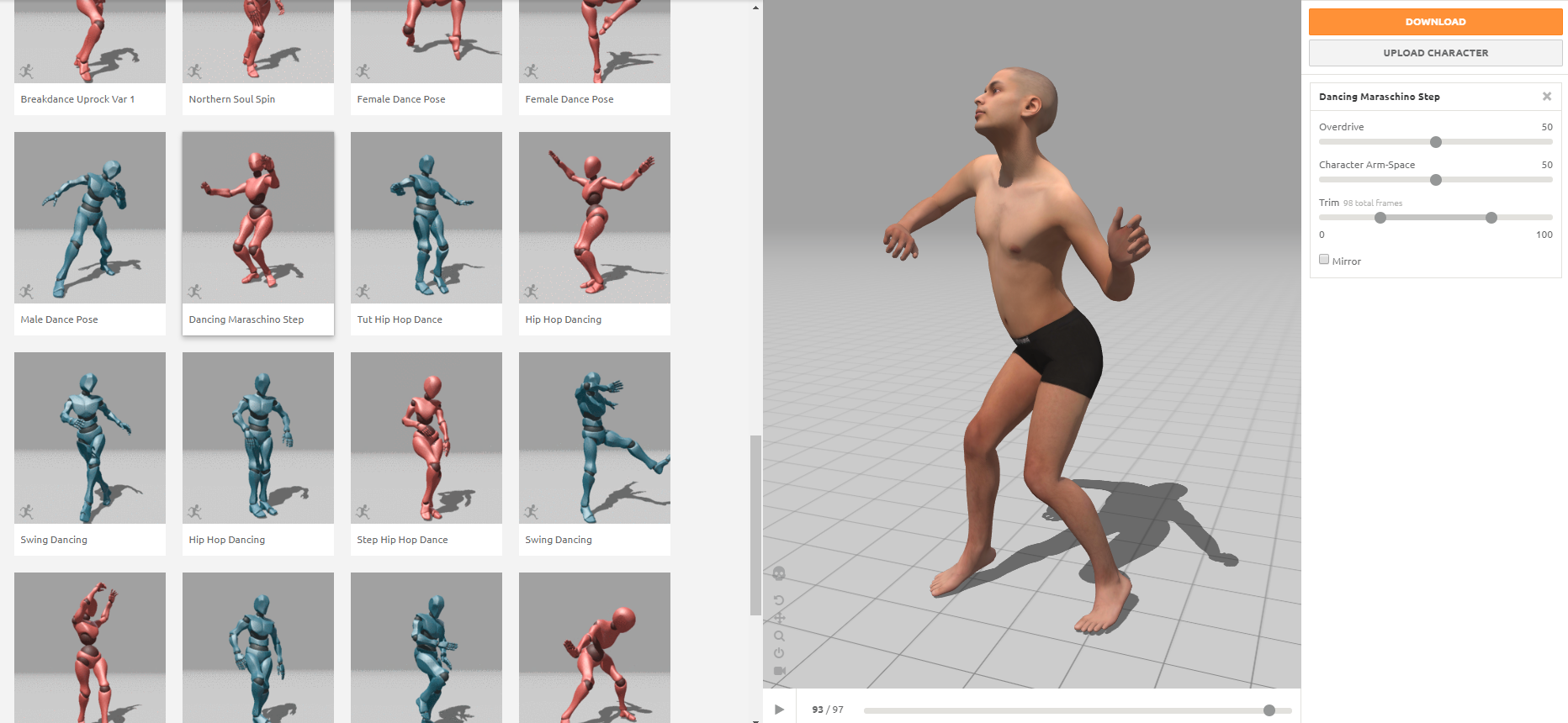Click the Character Arm-Space value 50

(1547, 165)
